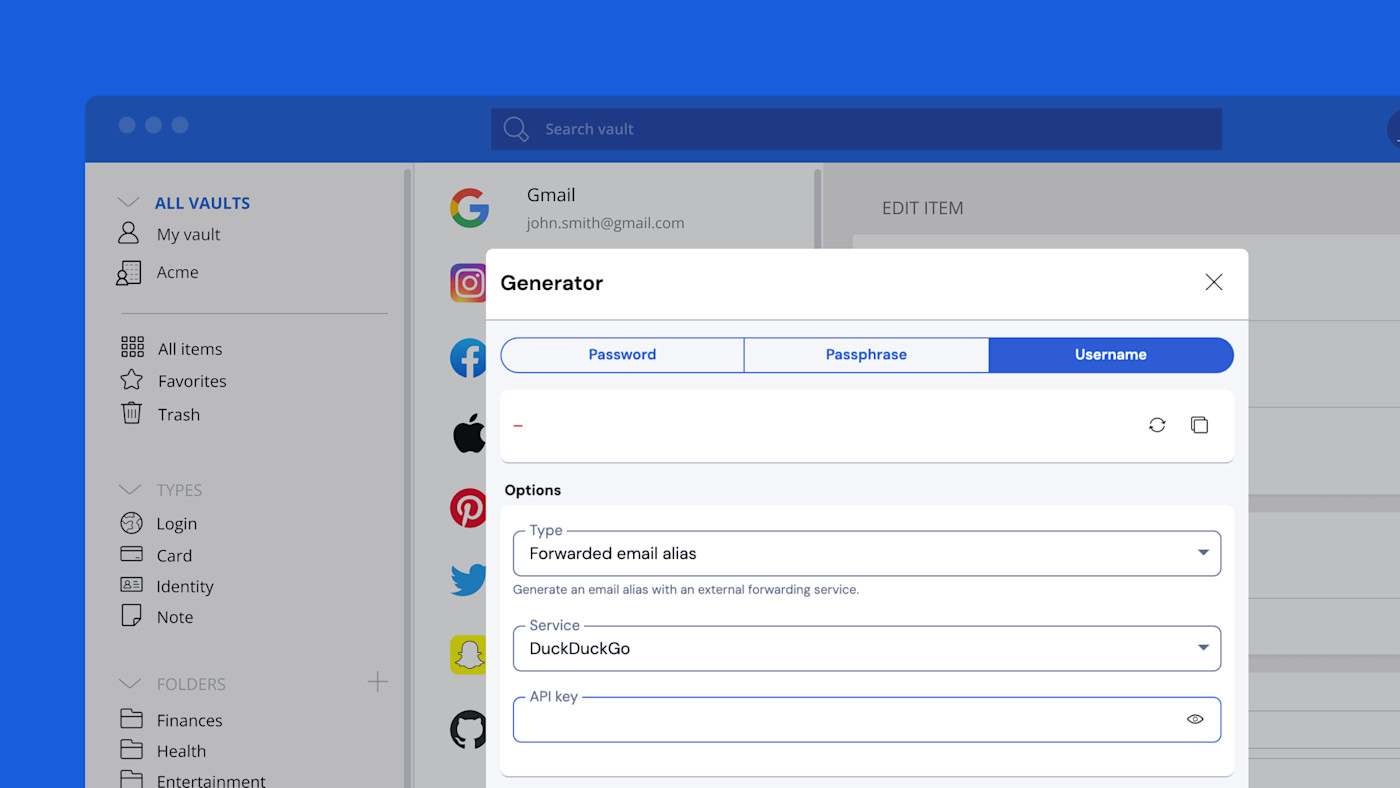
Task: Toggle API key visibility eye icon
Action: (x=1194, y=719)
